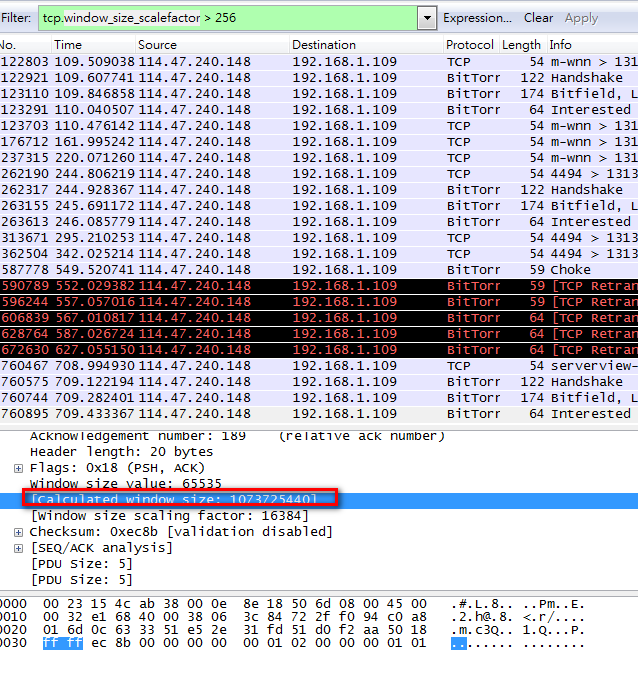Select retransmission packet 606839
The width and height of the screenshot is (638, 678).
tap(319, 318)
